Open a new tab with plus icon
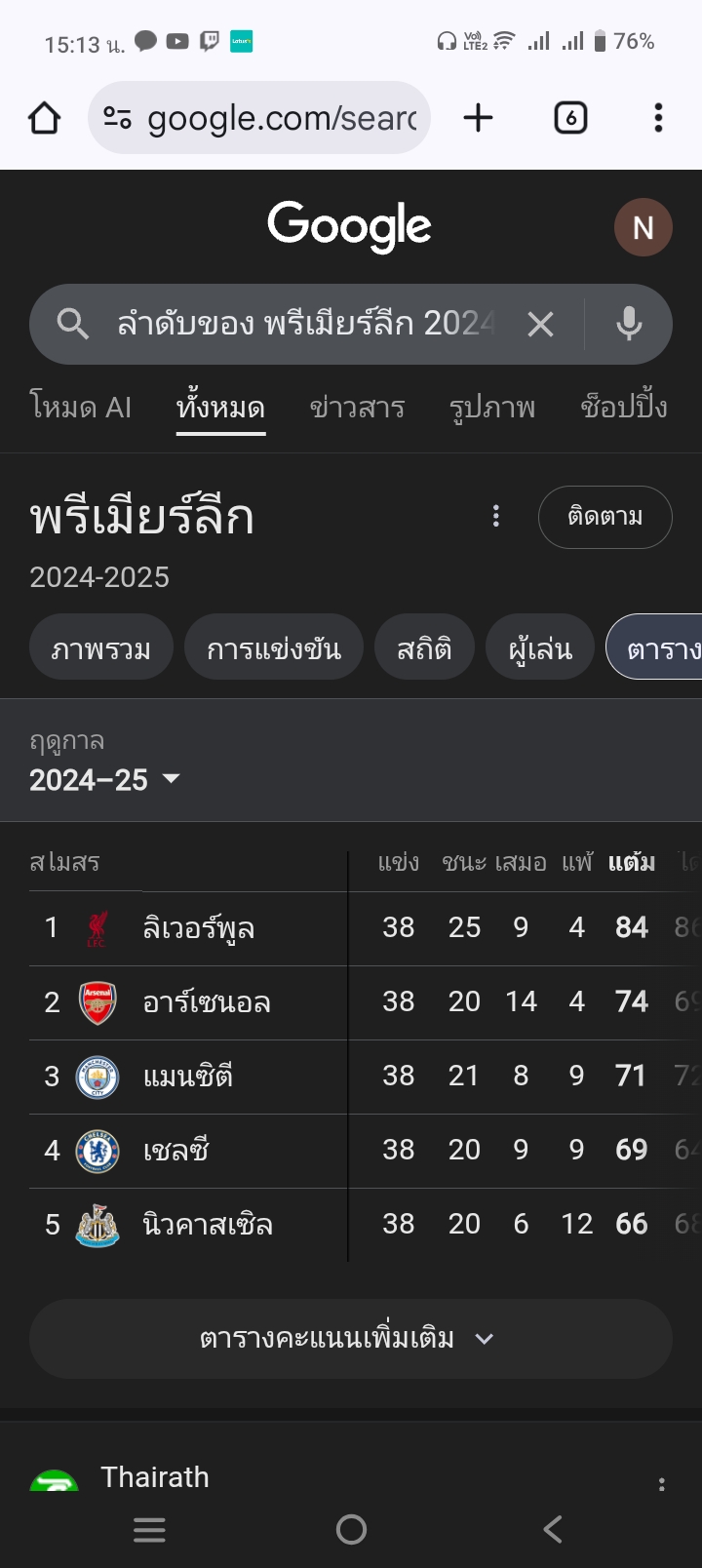Image resolution: width=702 pixels, height=1568 pixels. [x=478, y=119]
